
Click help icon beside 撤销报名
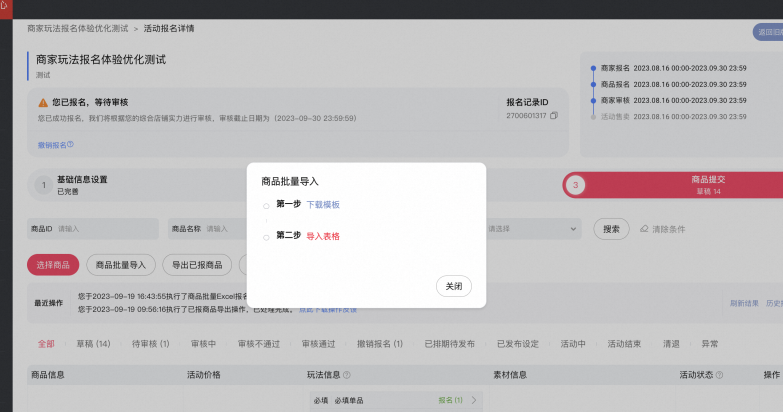point(70,144)
